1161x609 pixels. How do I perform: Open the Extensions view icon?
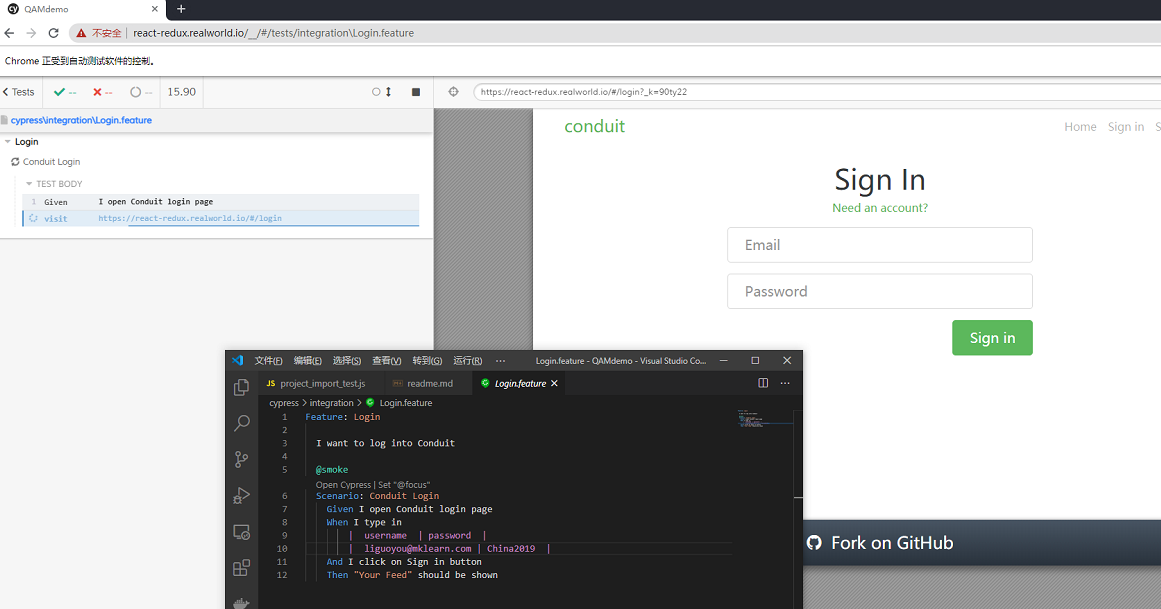(x=241, y=568)
